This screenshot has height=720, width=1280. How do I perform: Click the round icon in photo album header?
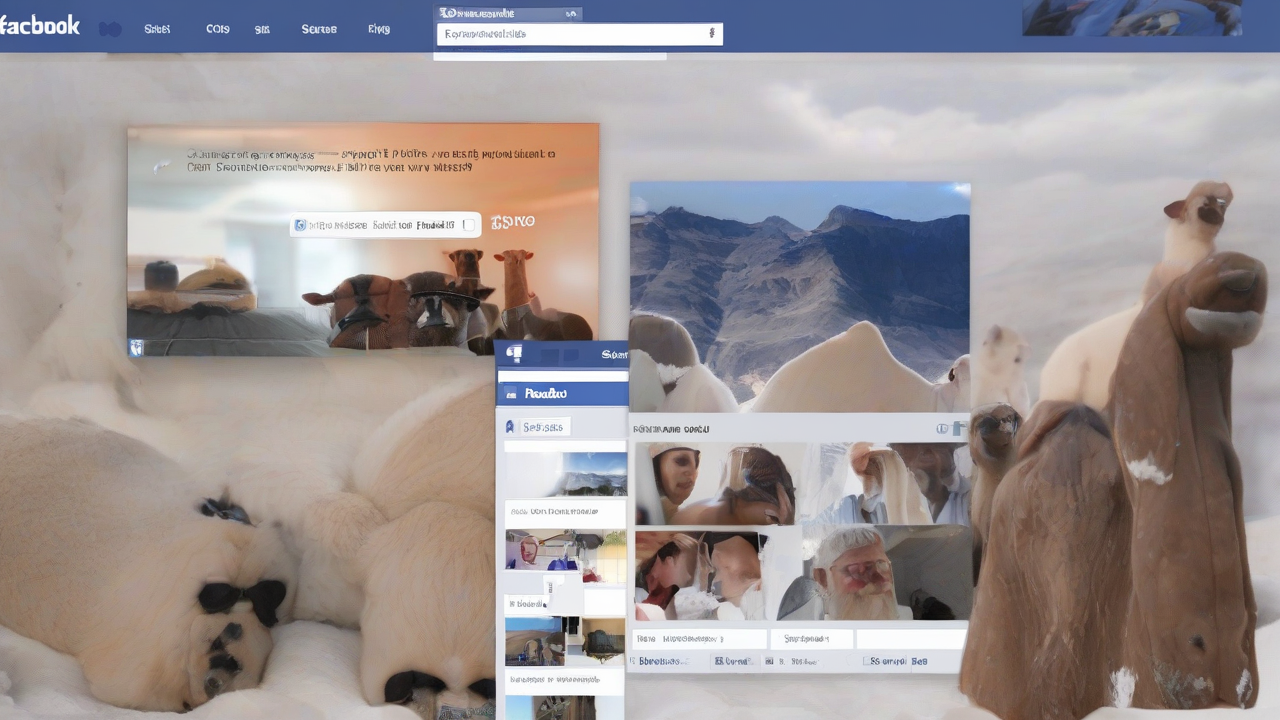tap(941, 429)
